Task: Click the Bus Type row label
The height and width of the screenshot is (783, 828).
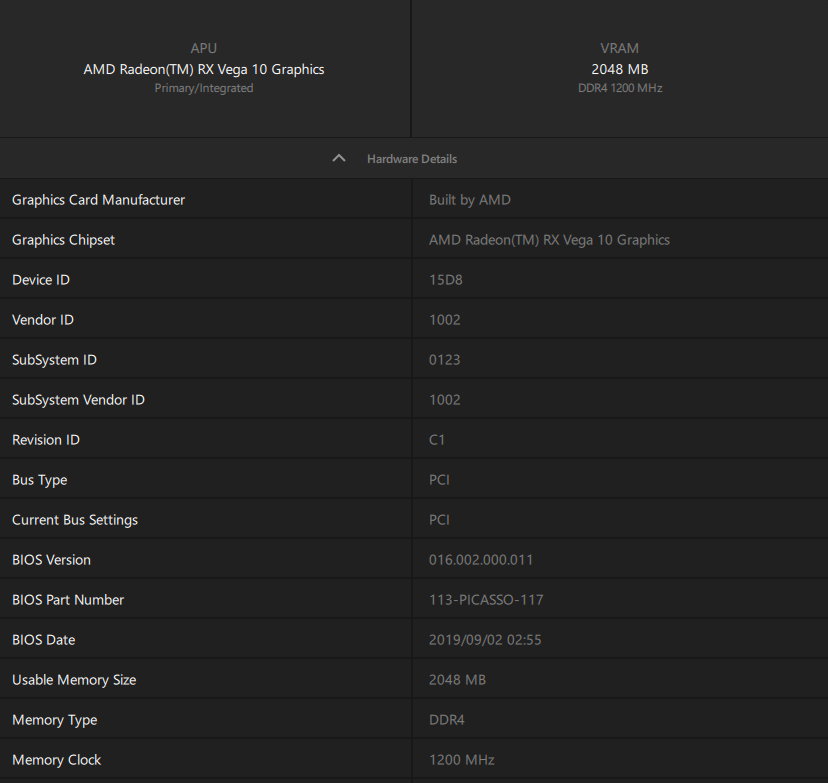Action: coord(40,480)
